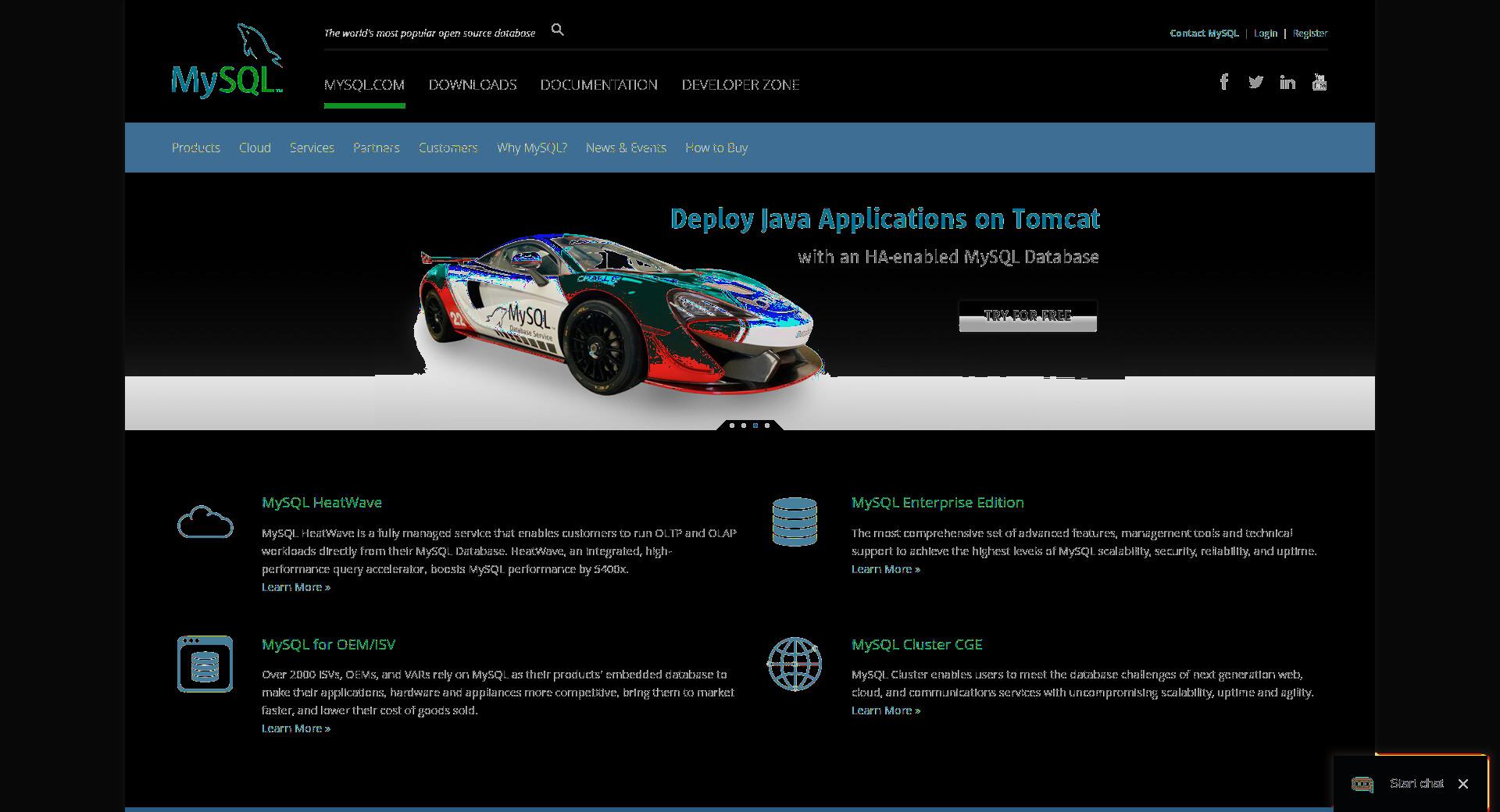Image resolution: width=1500 pixels, height=812 pixels.
Task: Select the first carousel slide dot
Action: tap(732, 426)
